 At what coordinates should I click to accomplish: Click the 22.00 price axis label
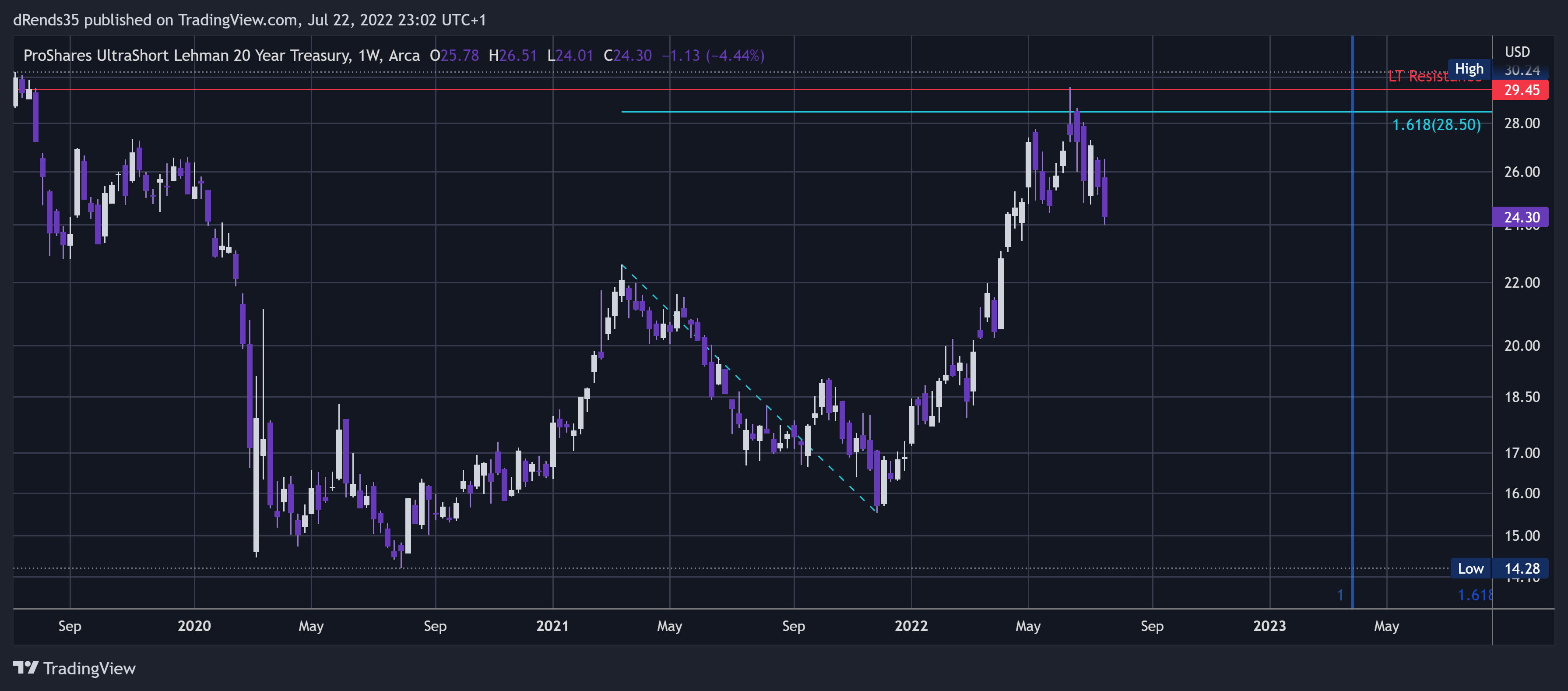coord(1522,282)
